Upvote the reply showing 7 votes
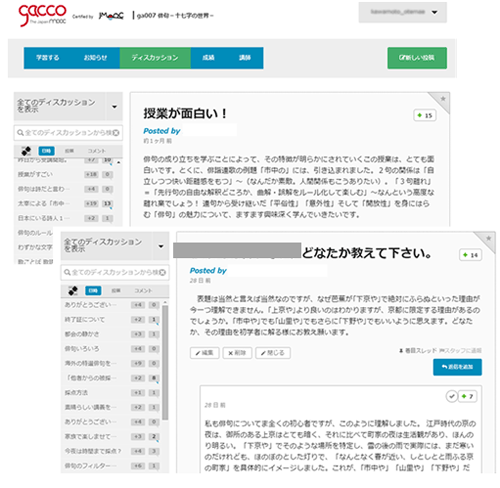Image resolution: width=500 pixels, height=488 pixels. [468, 396]
